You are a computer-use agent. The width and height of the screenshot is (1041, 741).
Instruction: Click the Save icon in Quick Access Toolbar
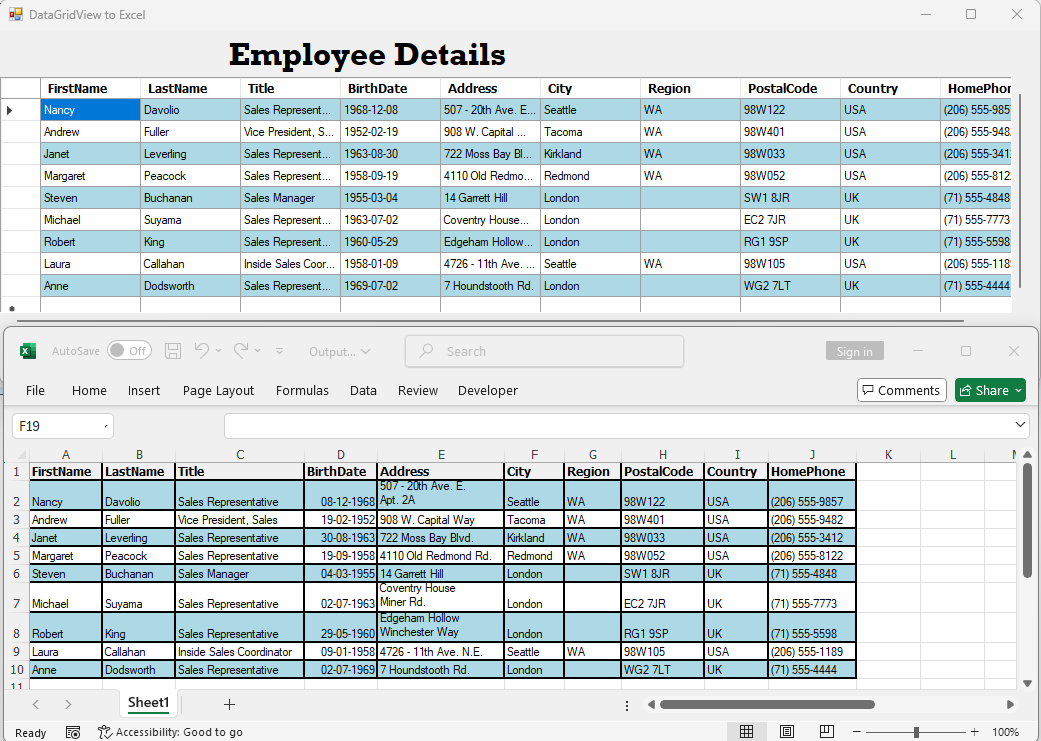click(172, 350)
